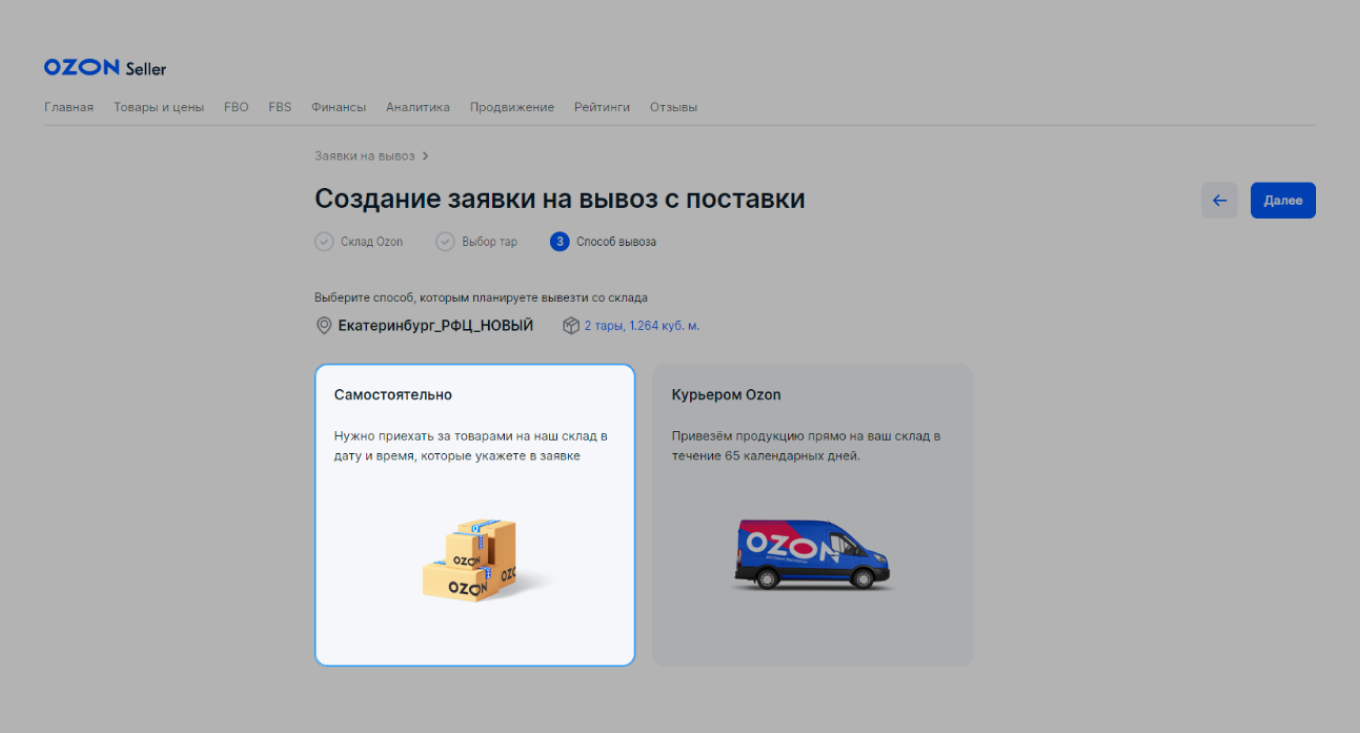Screen dimensions: 1360x733
Task: Click the box icon next to 2 тары
Action: point(571,326)
